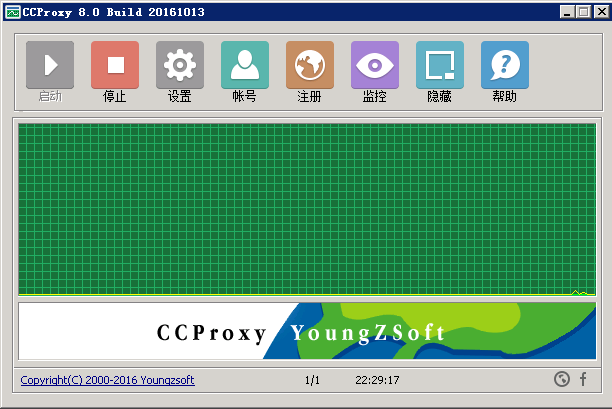The image size is (612, 409).
Task: Click the 1/1 connection count indicator
Action: [313, 380]
